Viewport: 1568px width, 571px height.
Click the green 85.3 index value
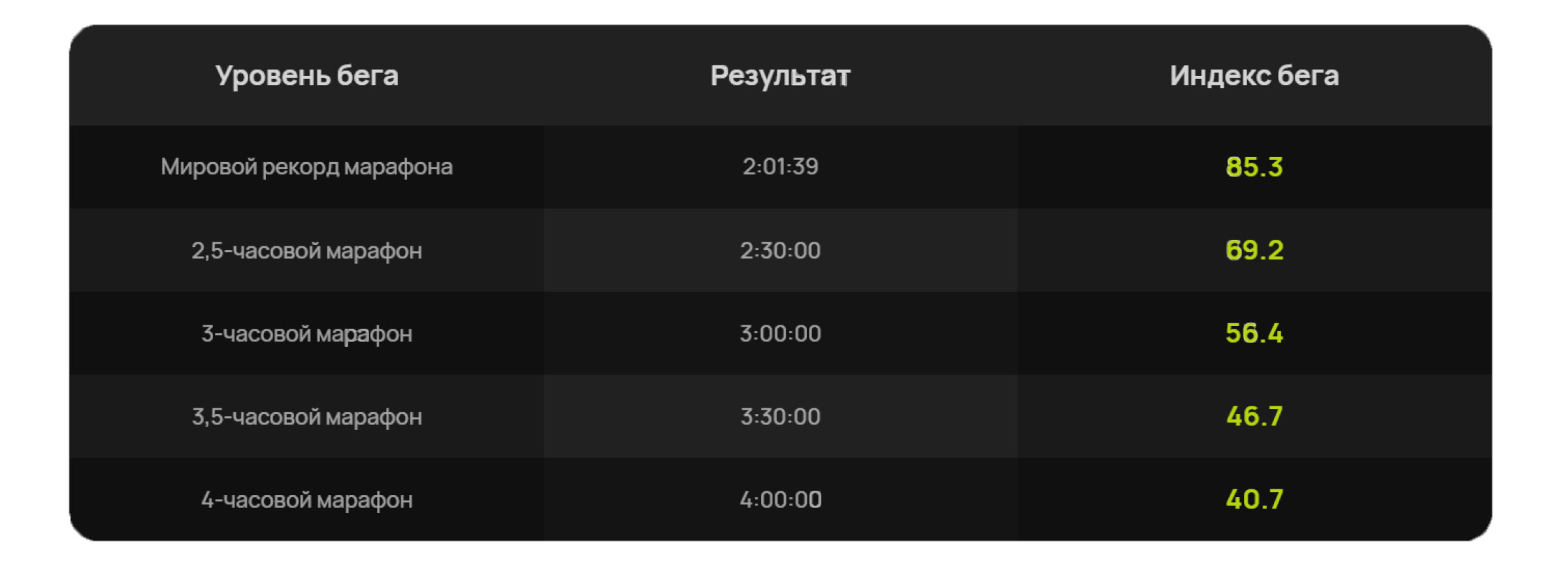coord(1254,167)
